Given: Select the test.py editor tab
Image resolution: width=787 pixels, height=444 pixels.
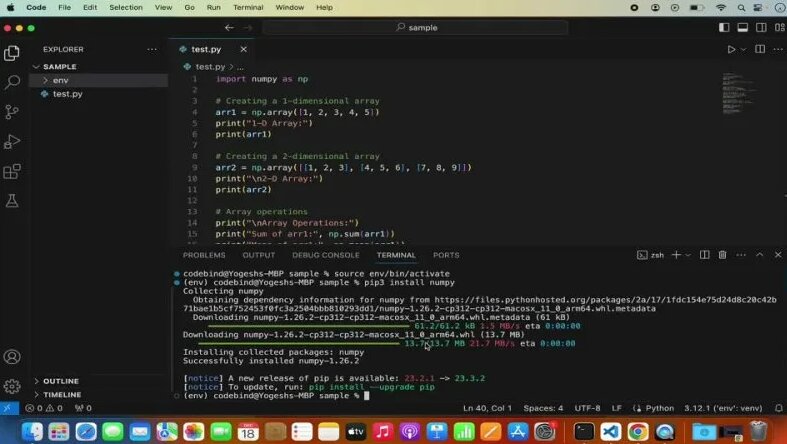Looking at the screenshot, I should pyautogui.click(x=206, y=49).
